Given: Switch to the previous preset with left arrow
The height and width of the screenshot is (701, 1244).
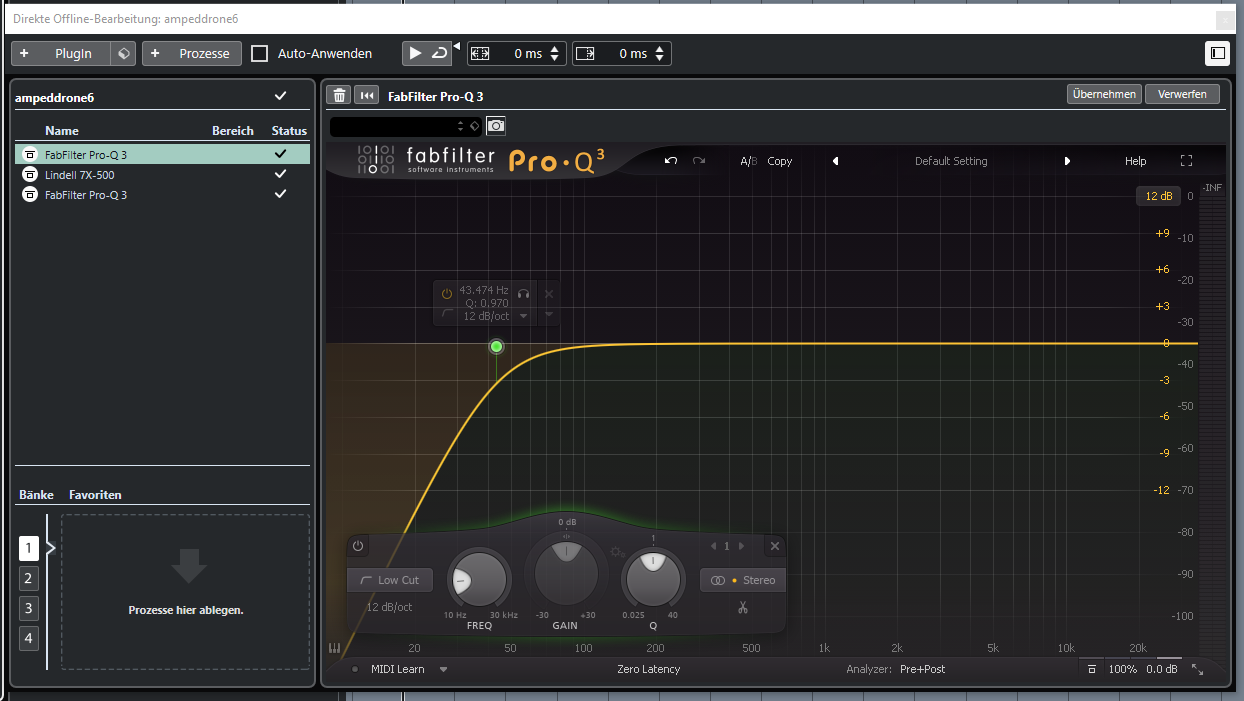Looking at the screenshot, I should [x=835, y=161].
